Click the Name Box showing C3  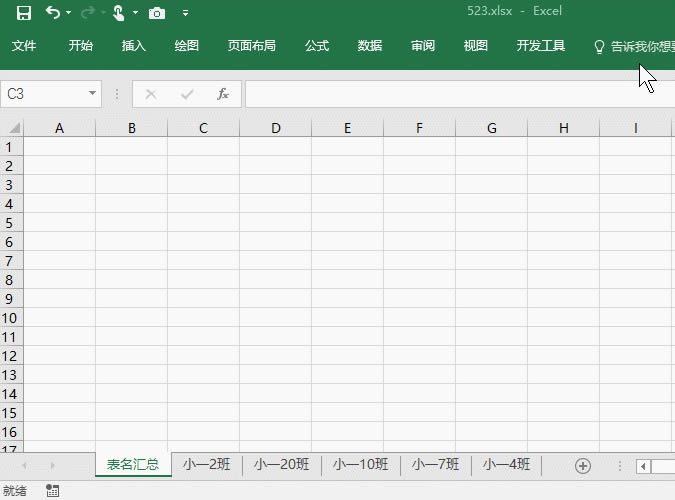coord(51,94)
